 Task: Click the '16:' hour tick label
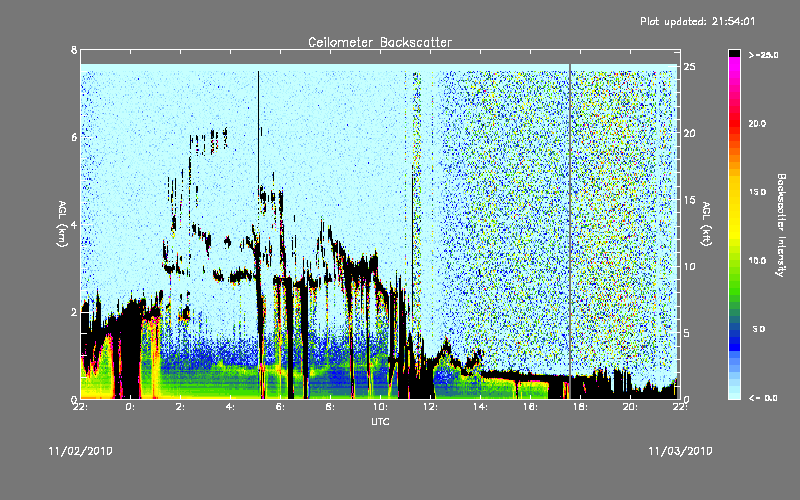click(531, 407)
